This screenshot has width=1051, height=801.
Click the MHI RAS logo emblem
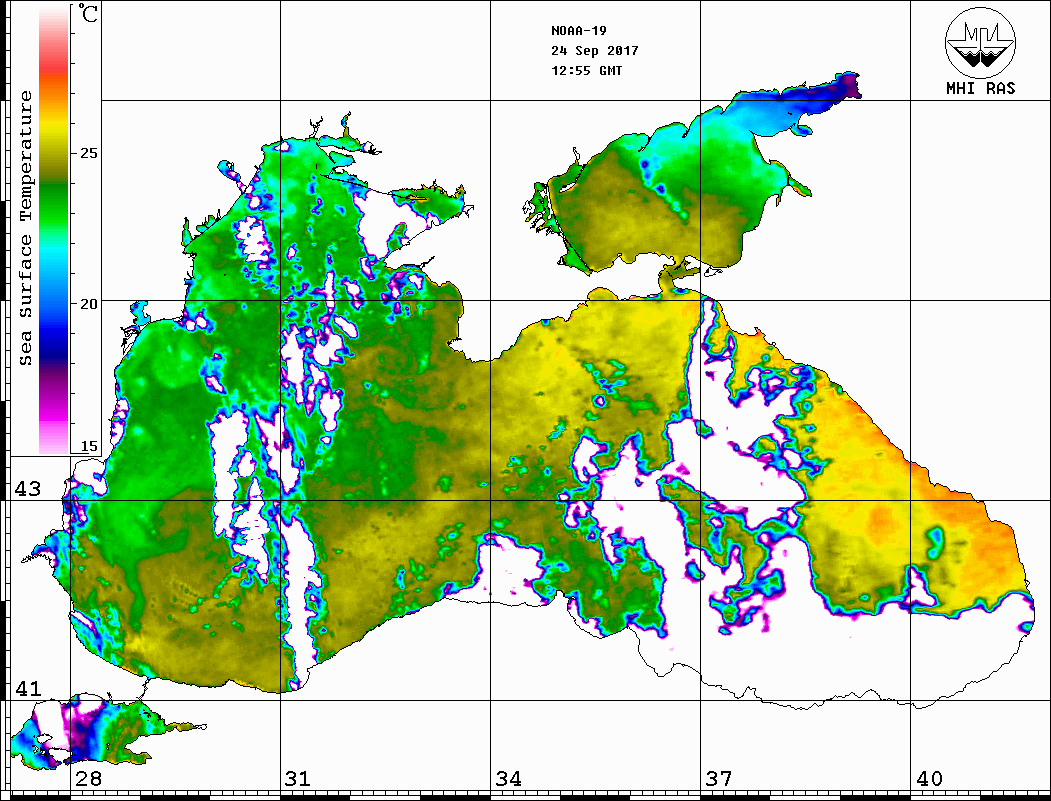pyautogui.click(x=980, y=42)
